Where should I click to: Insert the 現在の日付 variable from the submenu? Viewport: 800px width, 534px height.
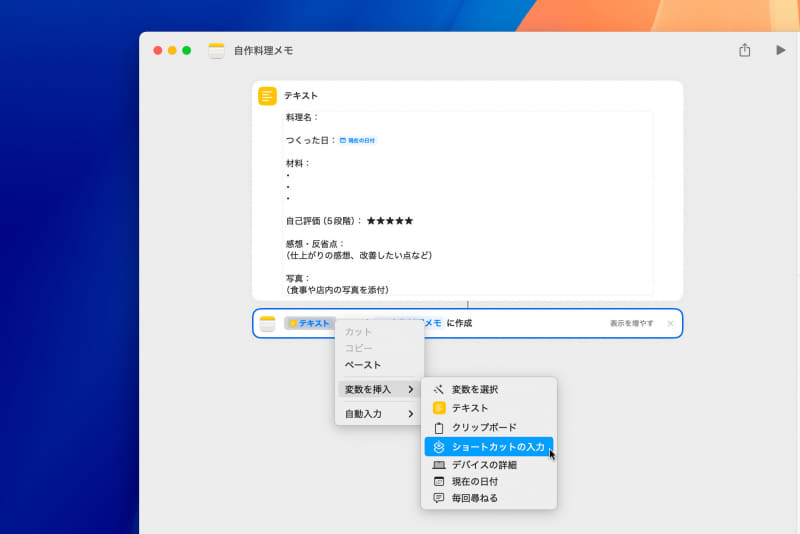click(489, 481)
